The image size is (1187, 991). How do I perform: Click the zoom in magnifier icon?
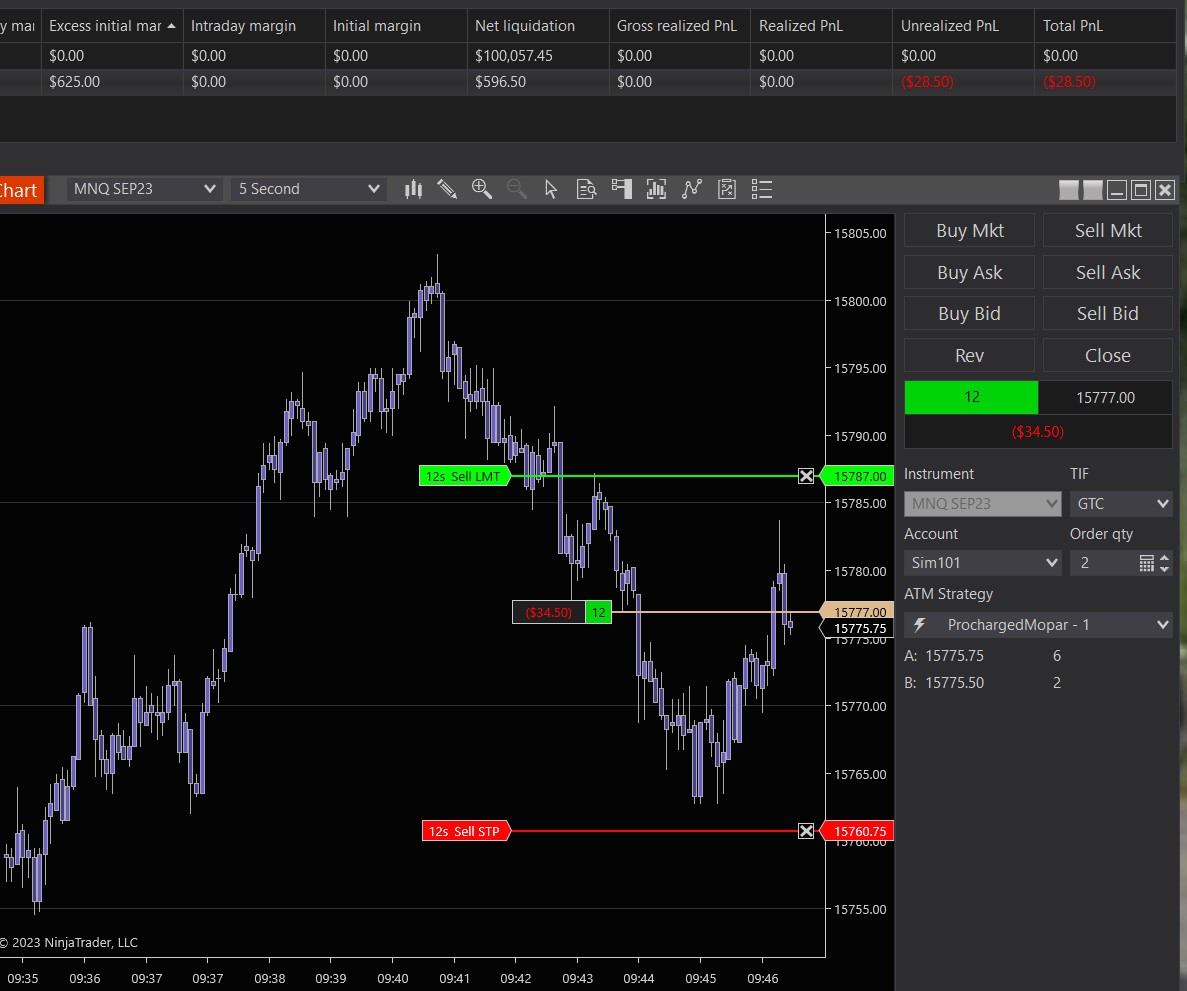tap(482, 189)
